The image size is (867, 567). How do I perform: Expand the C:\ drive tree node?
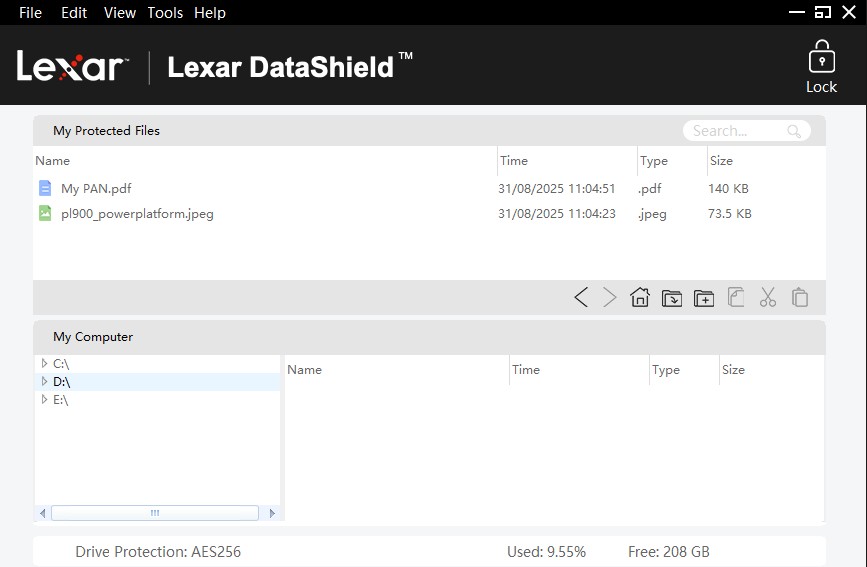[x=44, y=364]
